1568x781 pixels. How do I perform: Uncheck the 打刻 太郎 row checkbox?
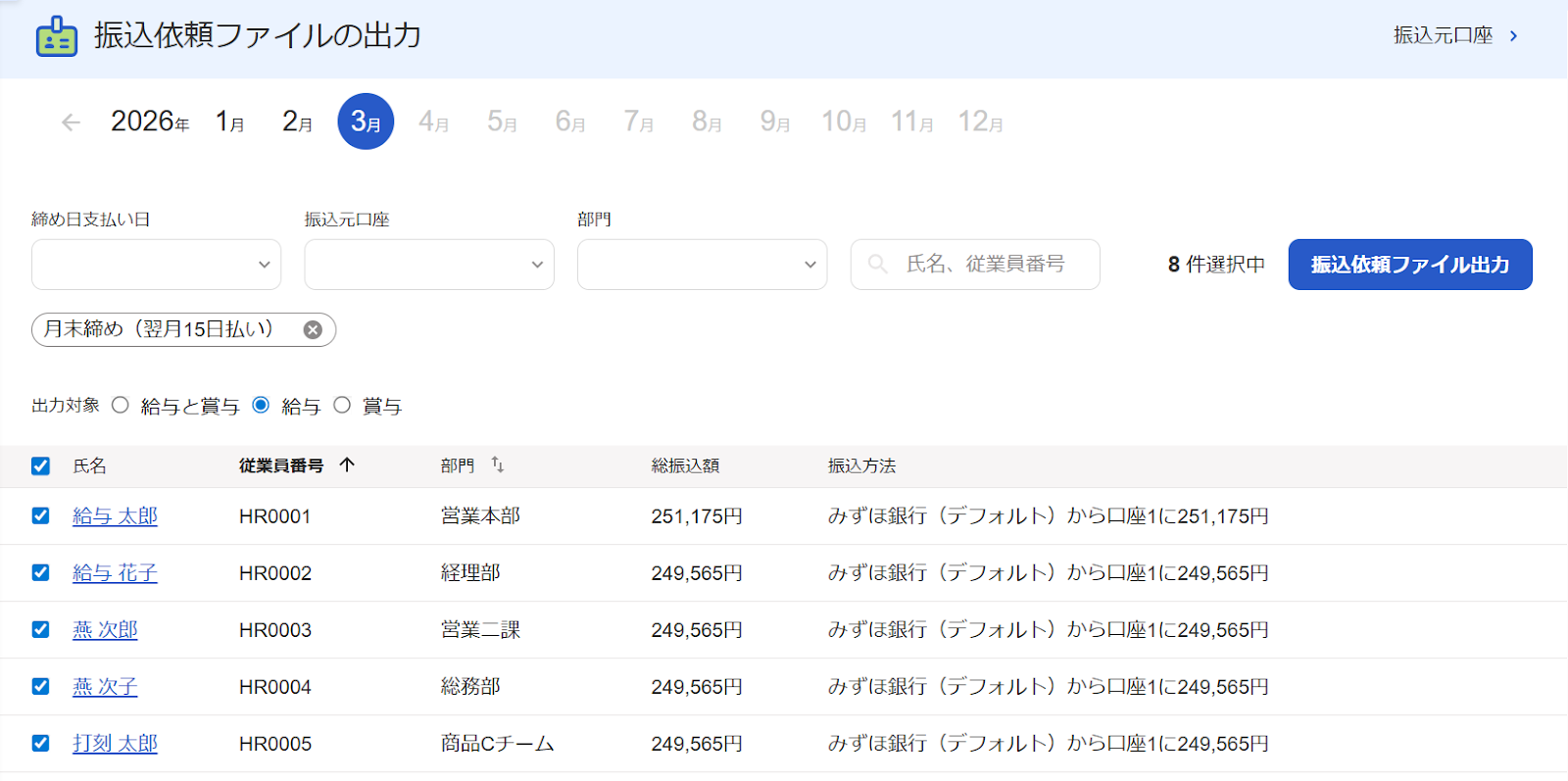40,743
